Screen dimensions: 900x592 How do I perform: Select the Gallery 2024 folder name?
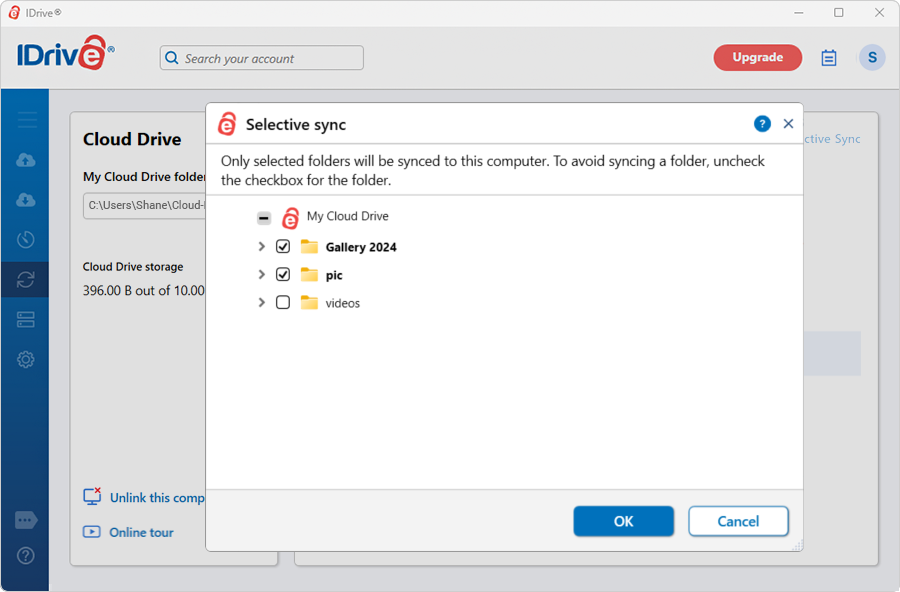361,247
